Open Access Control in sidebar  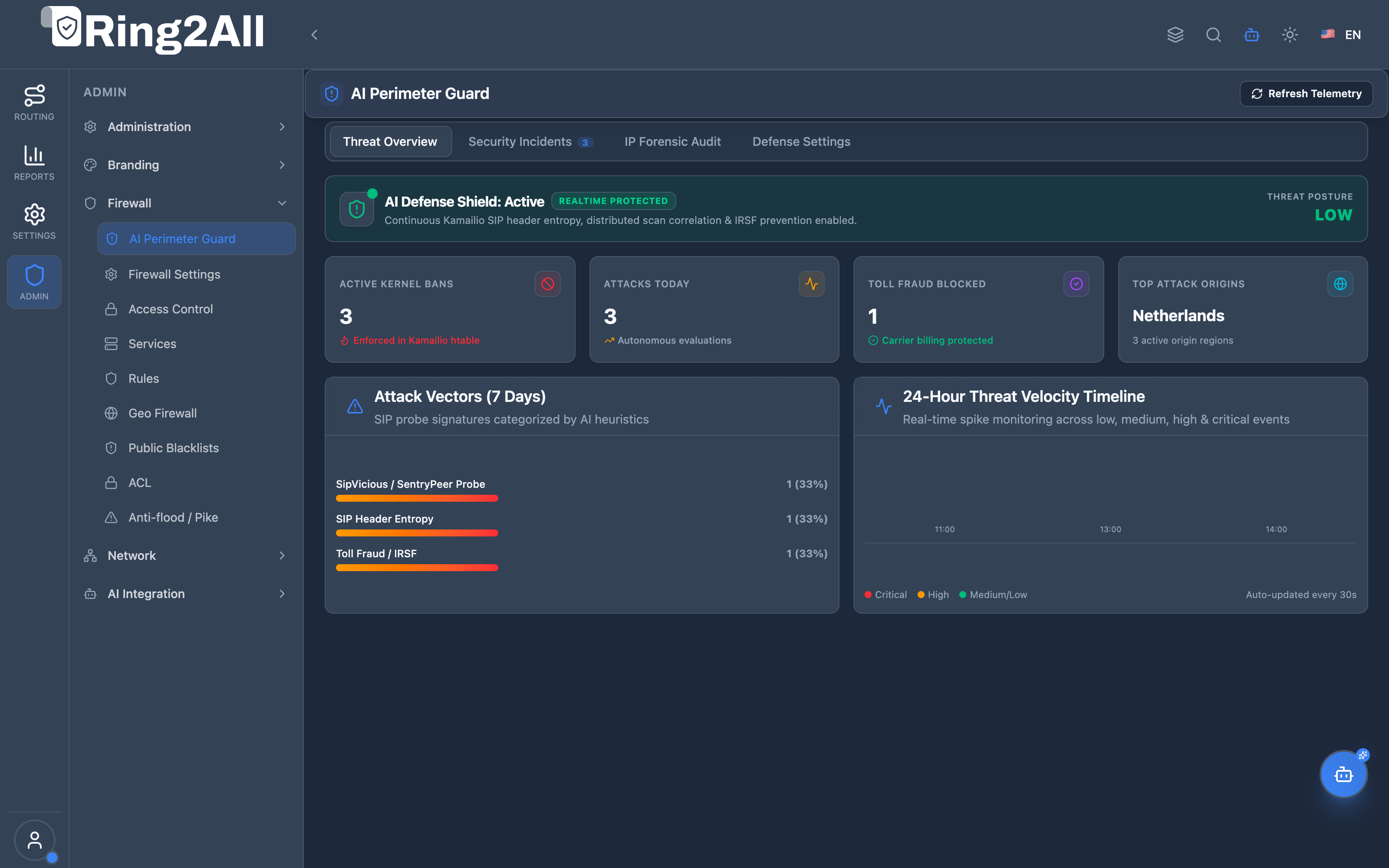(x=196, y=309)
